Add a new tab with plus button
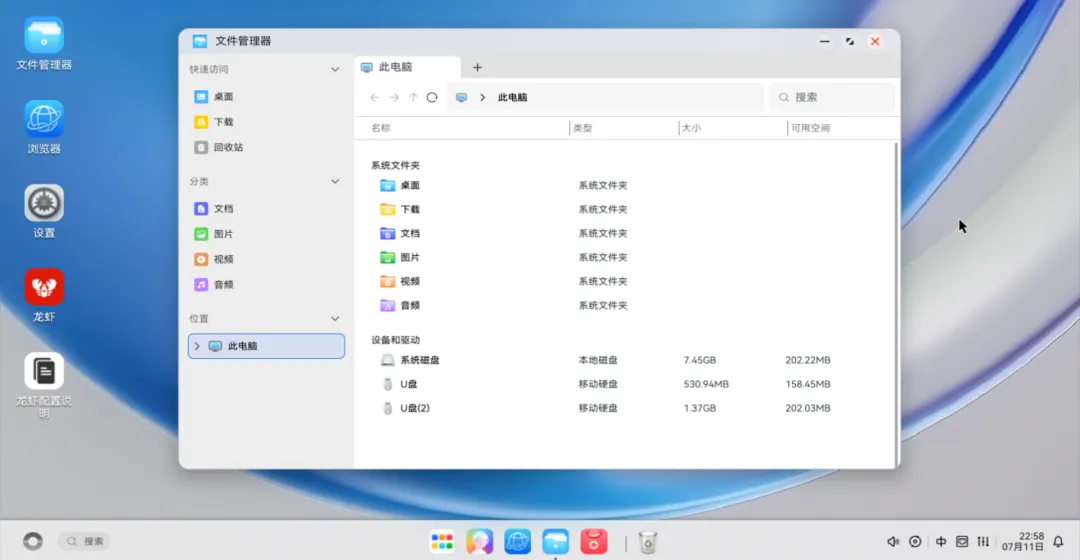This screenshot has width=1080, height=560. [477, 68]
